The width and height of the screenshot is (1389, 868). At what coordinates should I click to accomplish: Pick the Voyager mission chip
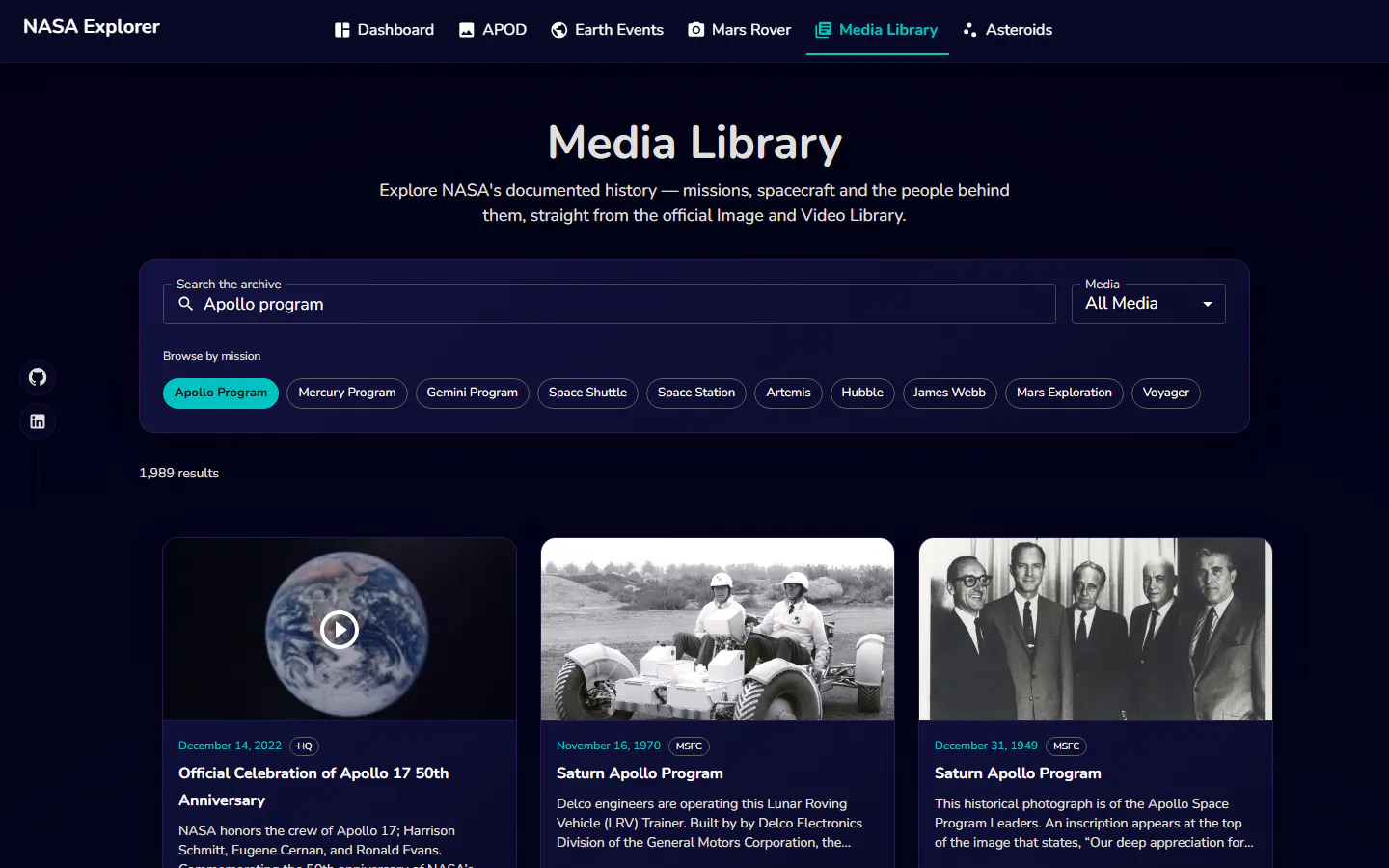1166,393
